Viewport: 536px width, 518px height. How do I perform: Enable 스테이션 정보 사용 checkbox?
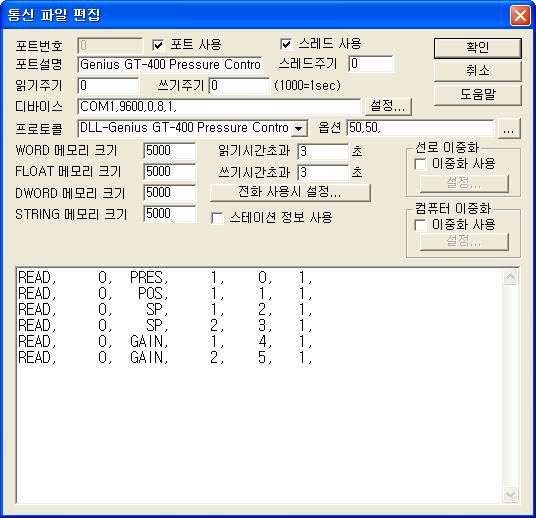click(217, 218)
